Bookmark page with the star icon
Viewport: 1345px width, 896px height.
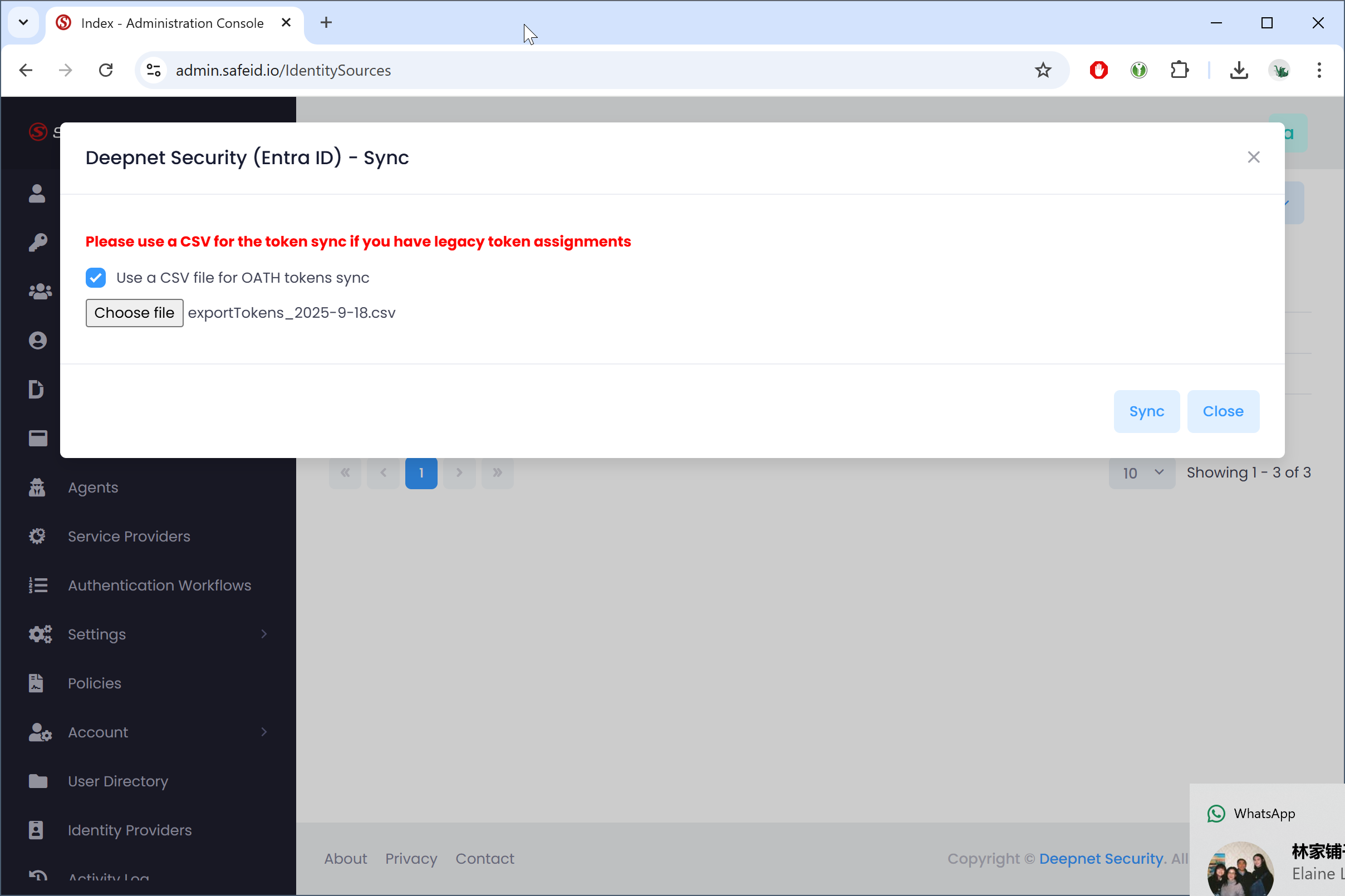pyautogui.click(x=1043, y=70)
